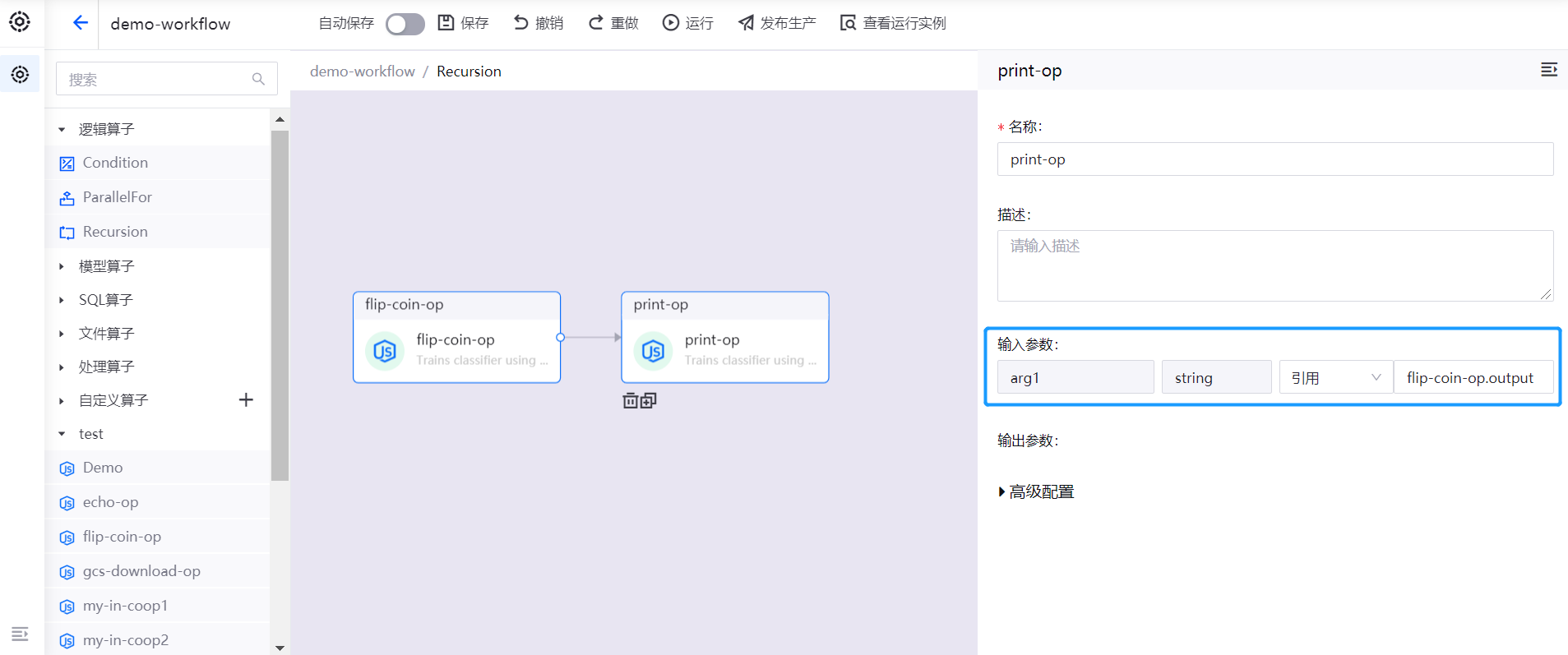The height and width of the screenshot is (655, 1568).
Task: Click the bottom-left sidebar collapse icon
Action: [x=20, y=634]
